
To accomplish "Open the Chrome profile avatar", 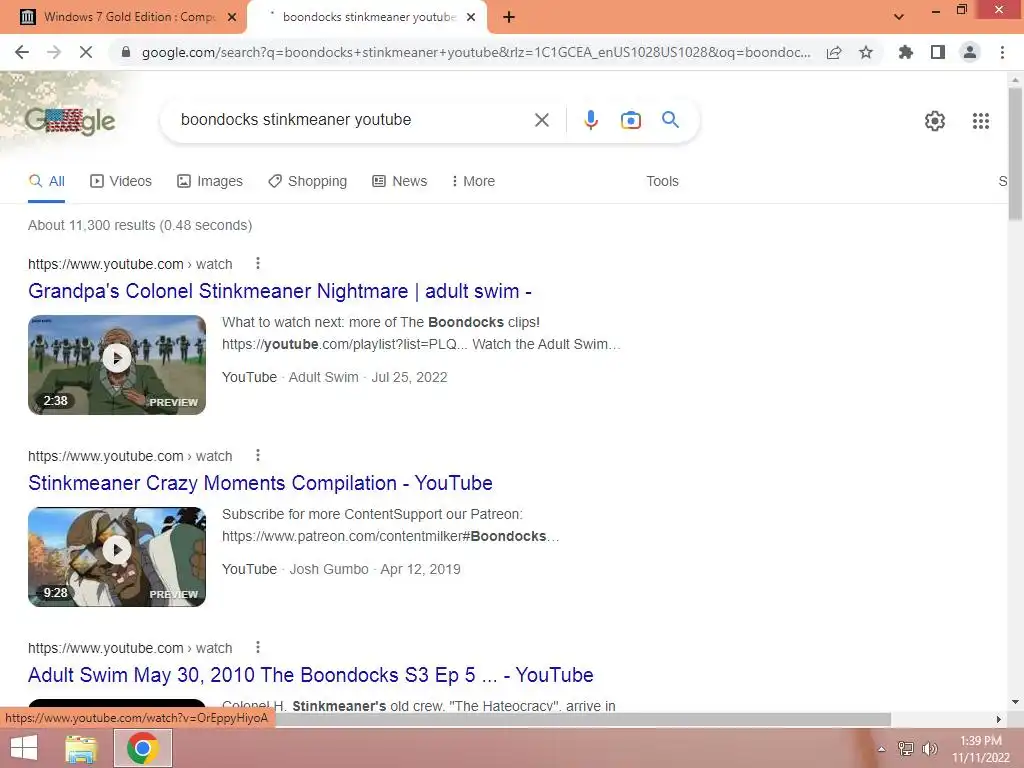I will 970,52.
